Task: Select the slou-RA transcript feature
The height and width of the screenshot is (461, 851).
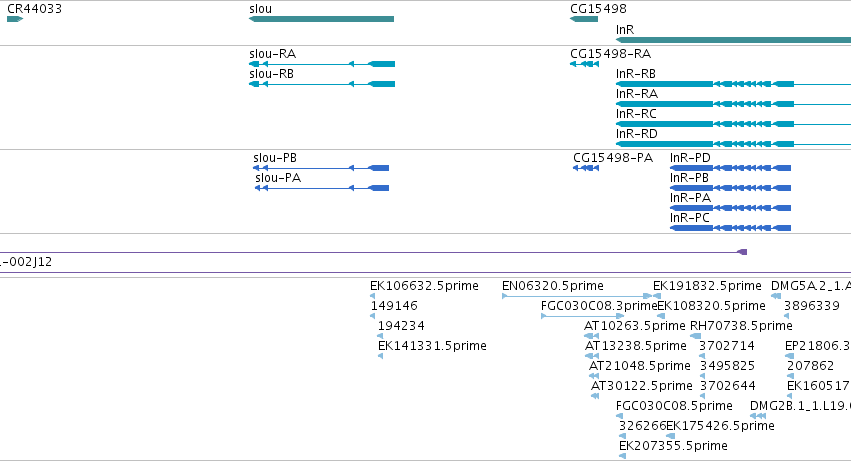Action: (x=322, y=64)
